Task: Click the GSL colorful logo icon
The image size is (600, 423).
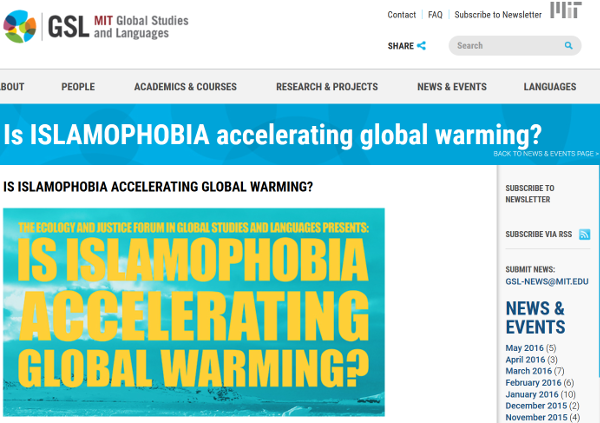Action: [21, 26]
